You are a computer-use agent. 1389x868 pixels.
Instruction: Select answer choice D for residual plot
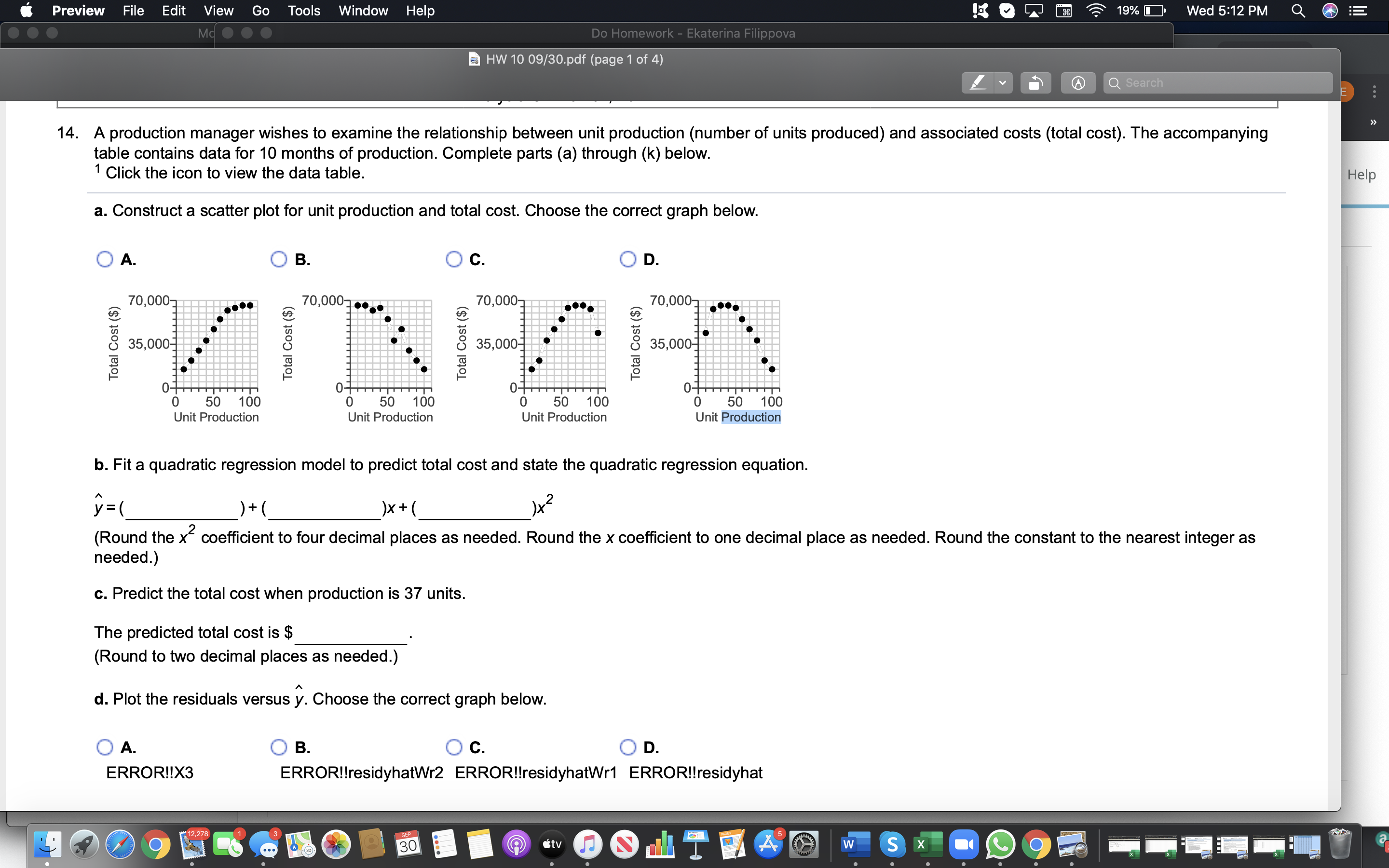click(x=628, y=747)
